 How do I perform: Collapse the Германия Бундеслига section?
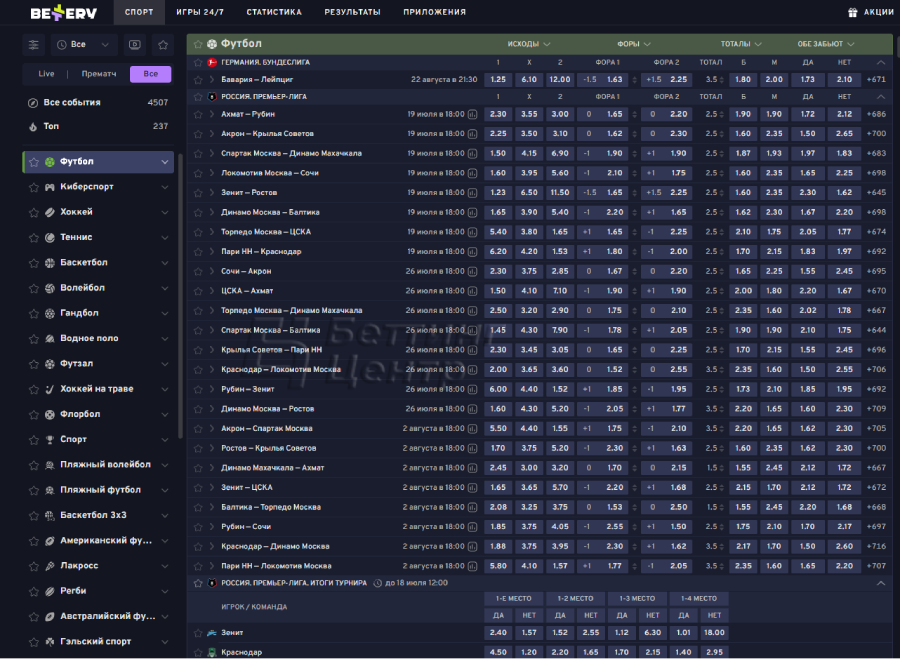coord(881,62)
